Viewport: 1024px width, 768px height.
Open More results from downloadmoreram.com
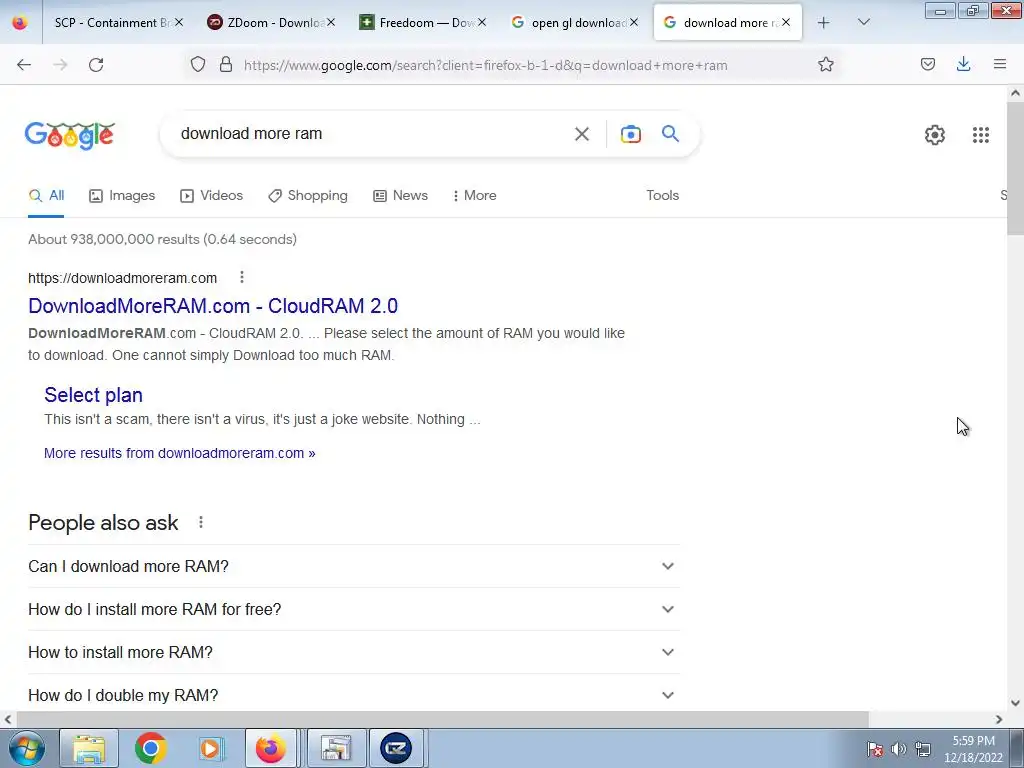tap(180, 453)
